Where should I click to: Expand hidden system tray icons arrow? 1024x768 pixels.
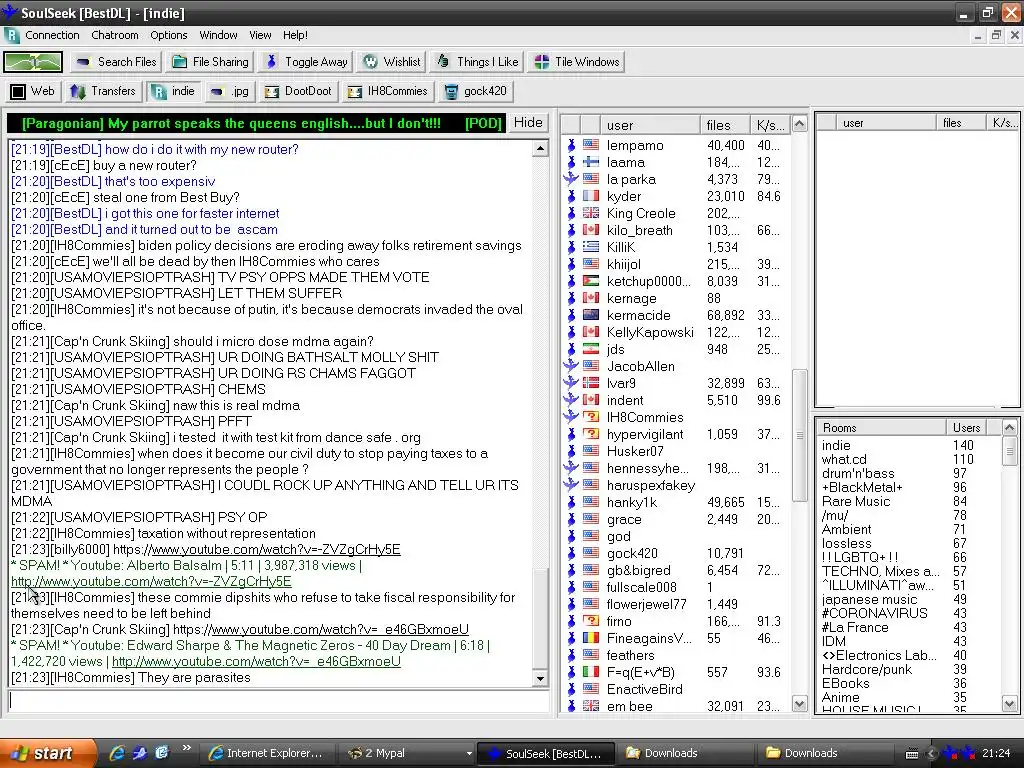[x=931, y=754]
